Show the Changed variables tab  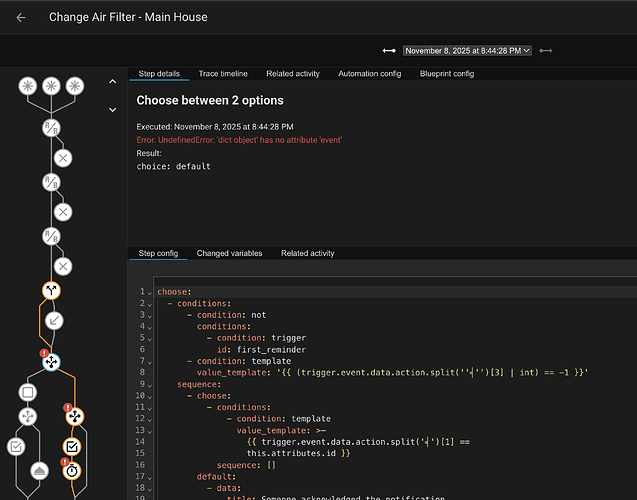(x=229, y=254)
